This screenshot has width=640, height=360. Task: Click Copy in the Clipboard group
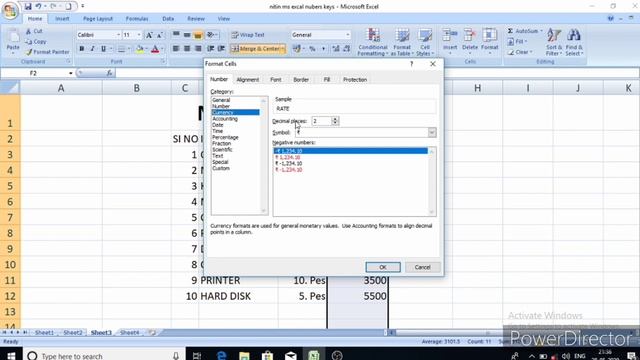coord(36,42)
